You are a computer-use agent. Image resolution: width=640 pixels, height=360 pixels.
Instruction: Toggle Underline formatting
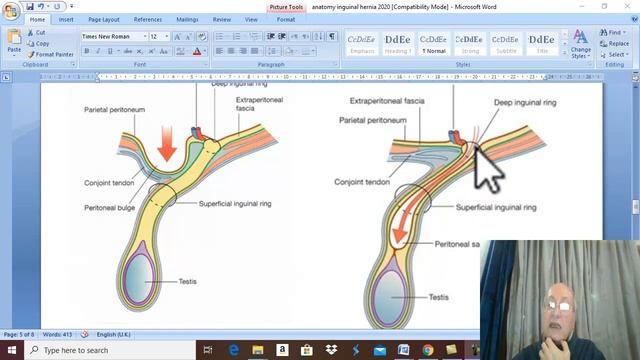pos(110,51)
